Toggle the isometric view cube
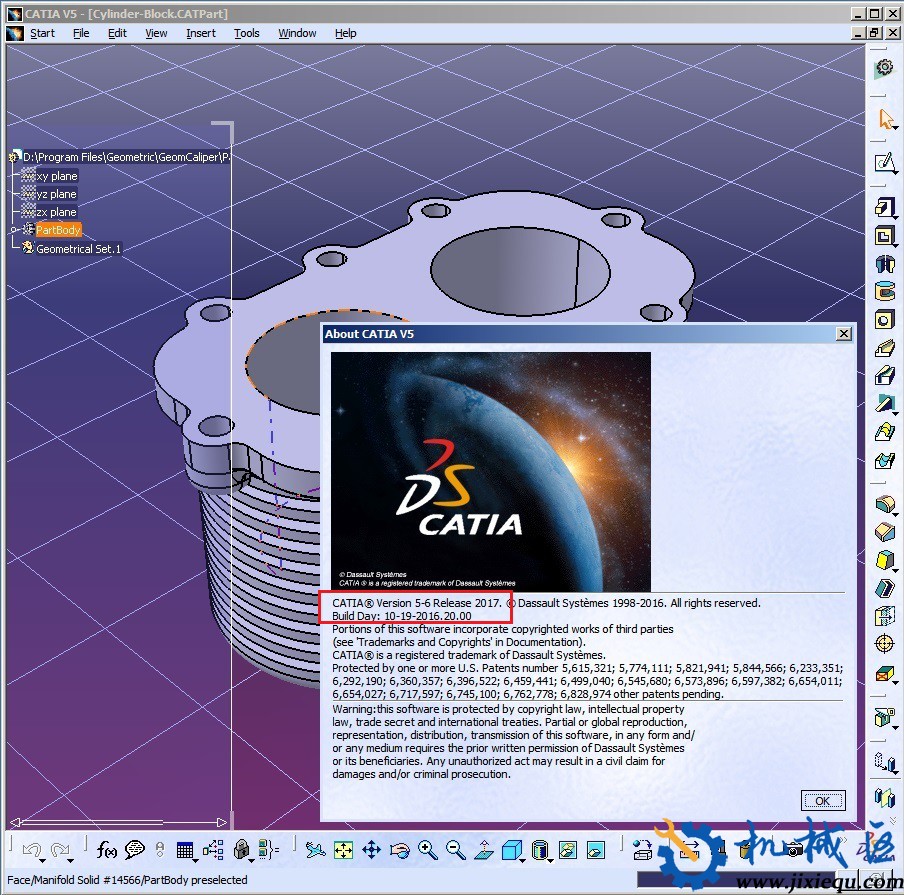 [x=512, y=850]
